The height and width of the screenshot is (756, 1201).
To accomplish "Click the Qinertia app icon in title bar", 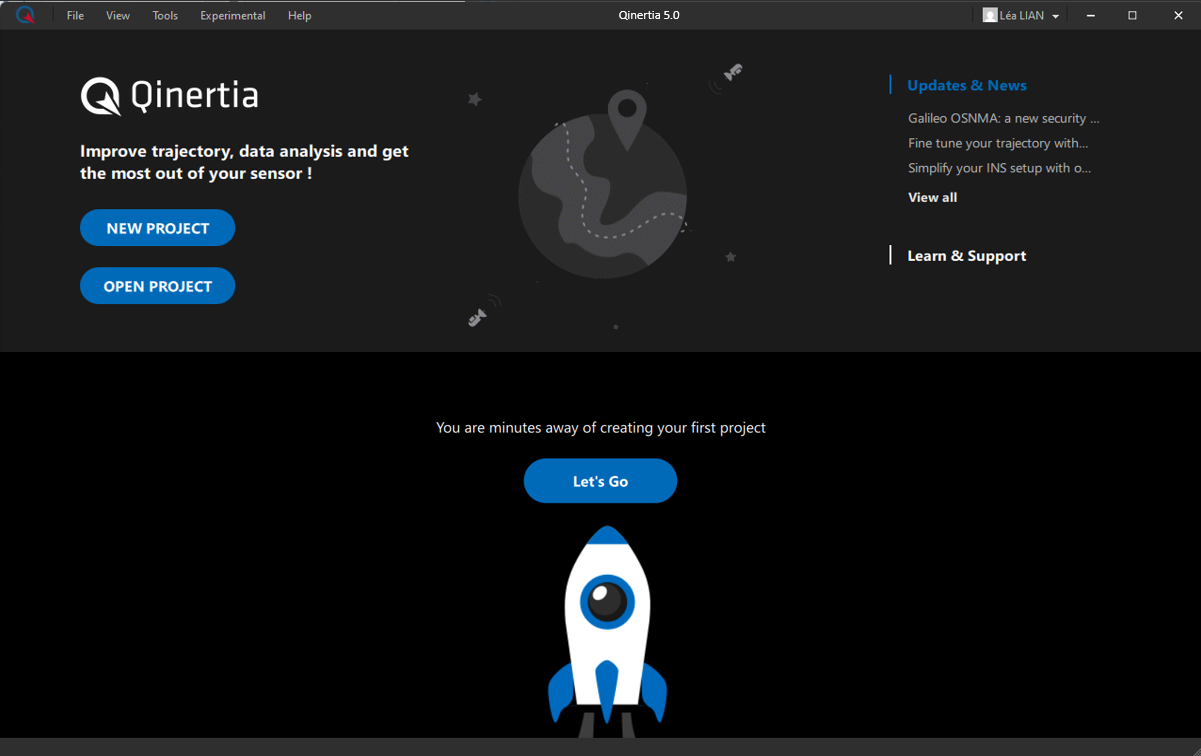I will click(25, 15).
